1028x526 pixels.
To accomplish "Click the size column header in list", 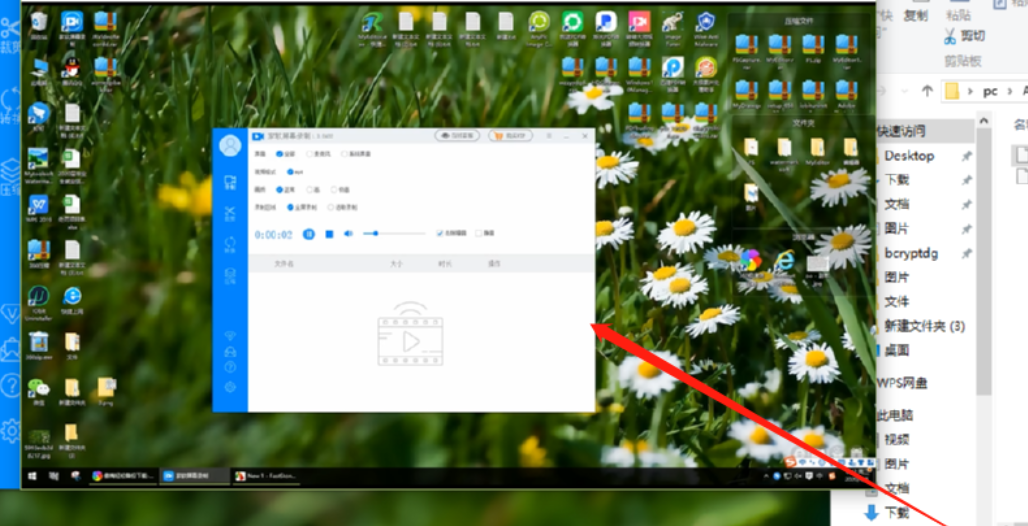I will [x=396, y=264].
